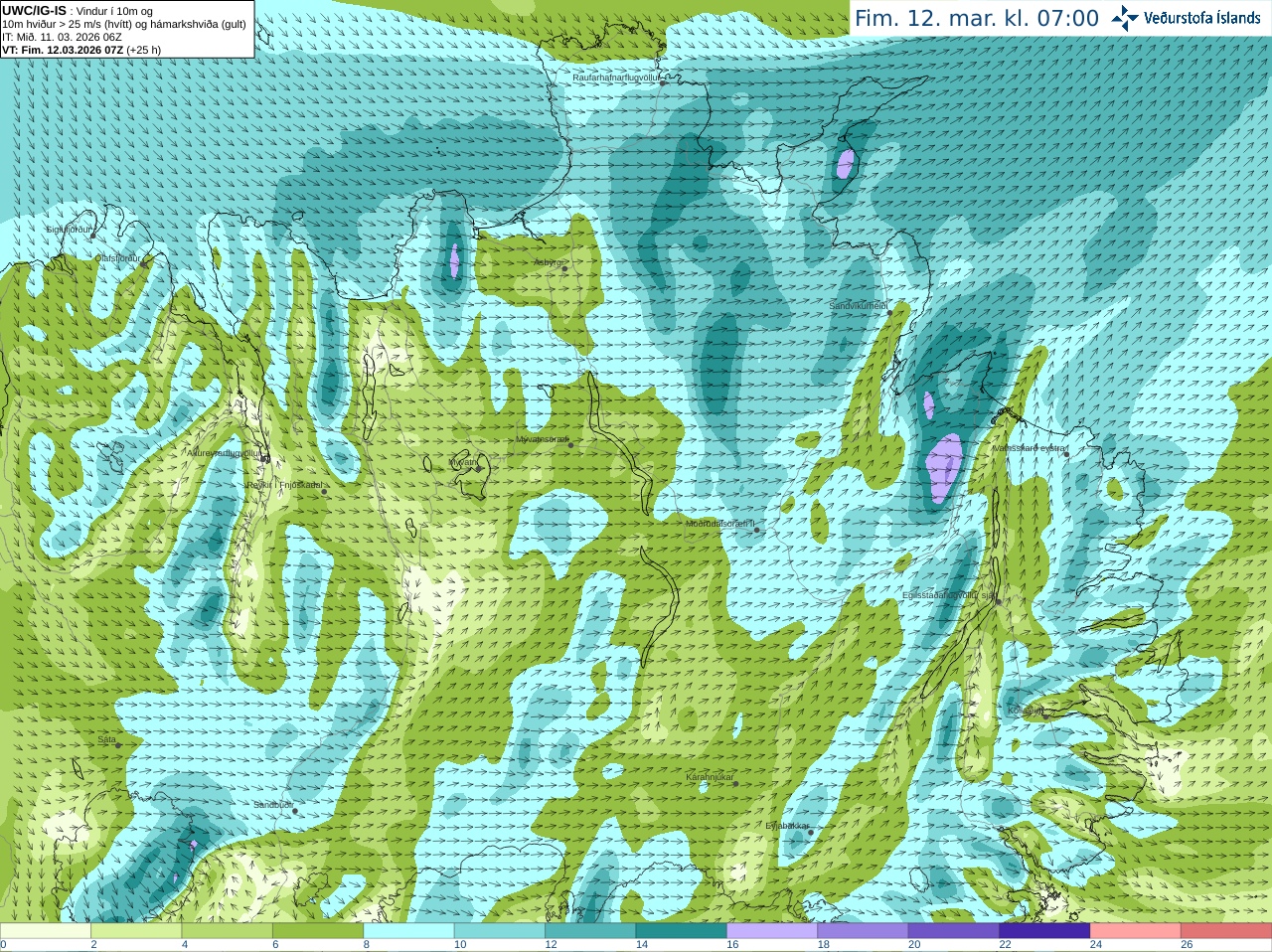1272x952 pixels.
Task: Select the 16–18 m/s lavender legend swatch
Action: pyautogui.click(x=772, y=931)
